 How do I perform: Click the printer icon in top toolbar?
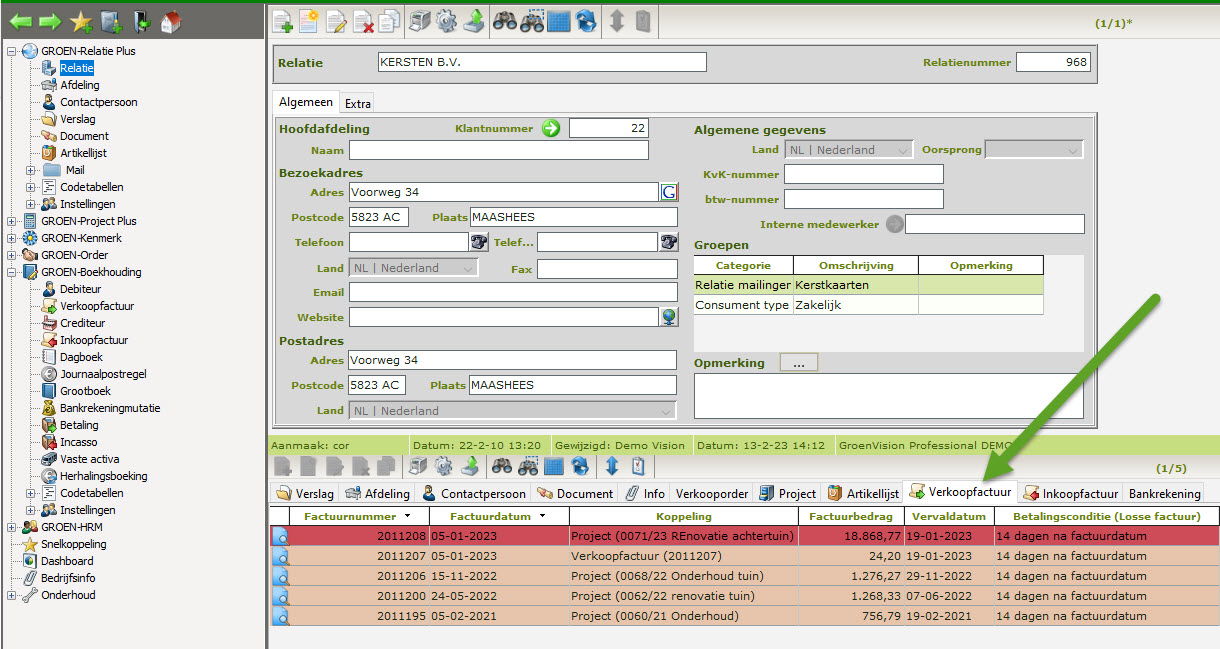pyautogui.click(x=420, y=20)
